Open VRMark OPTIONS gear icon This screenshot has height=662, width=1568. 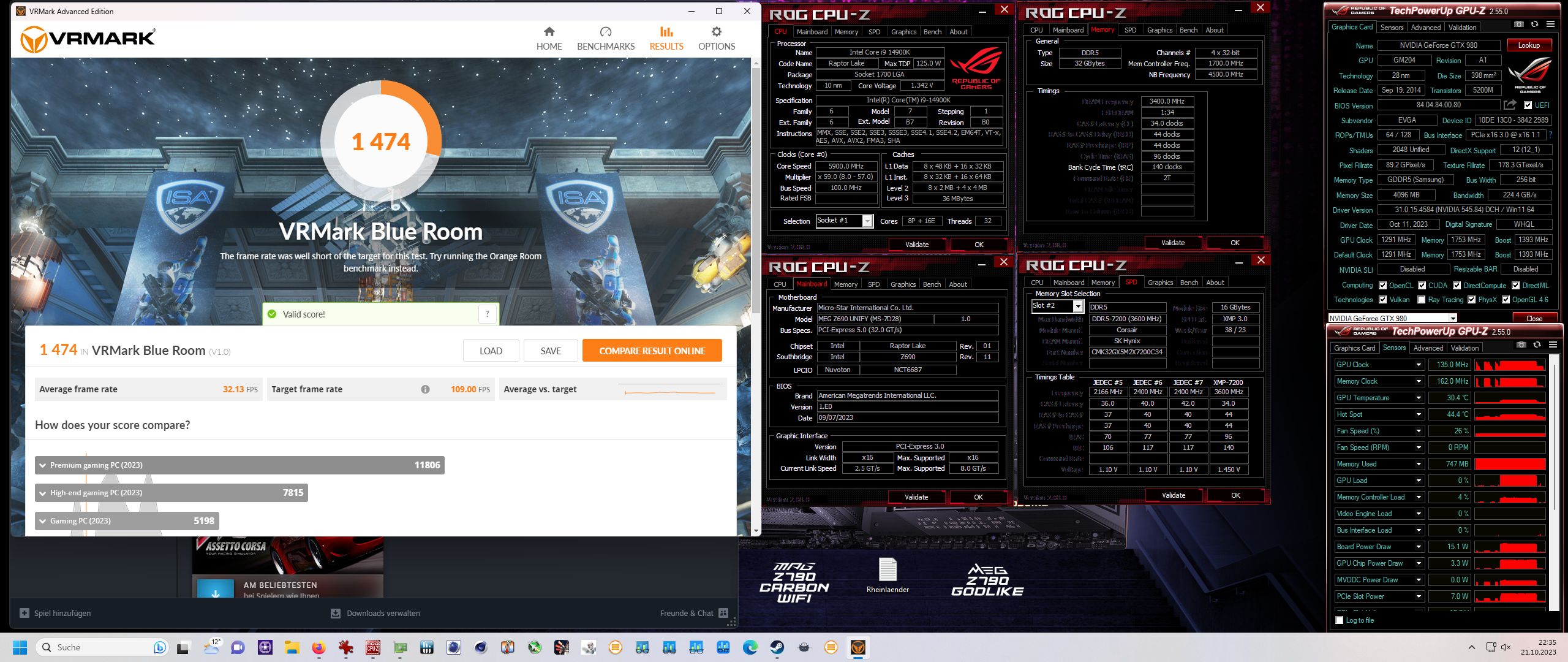point(717,32)
